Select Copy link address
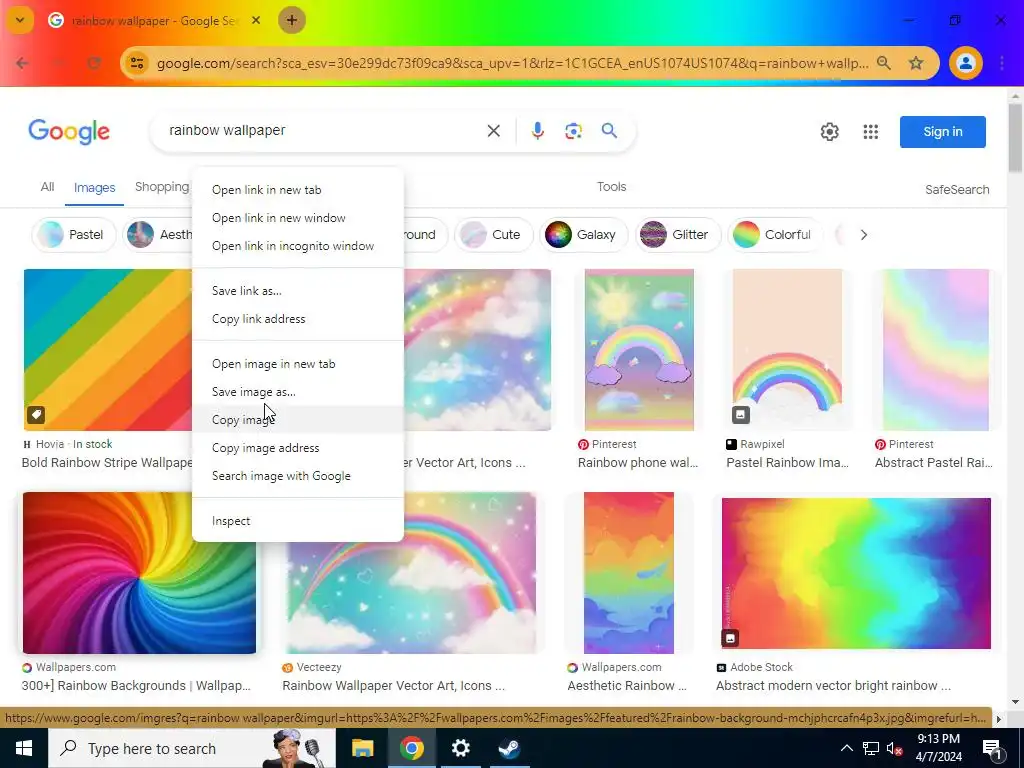Screen dimensions: 1024x768 [298, 319]
